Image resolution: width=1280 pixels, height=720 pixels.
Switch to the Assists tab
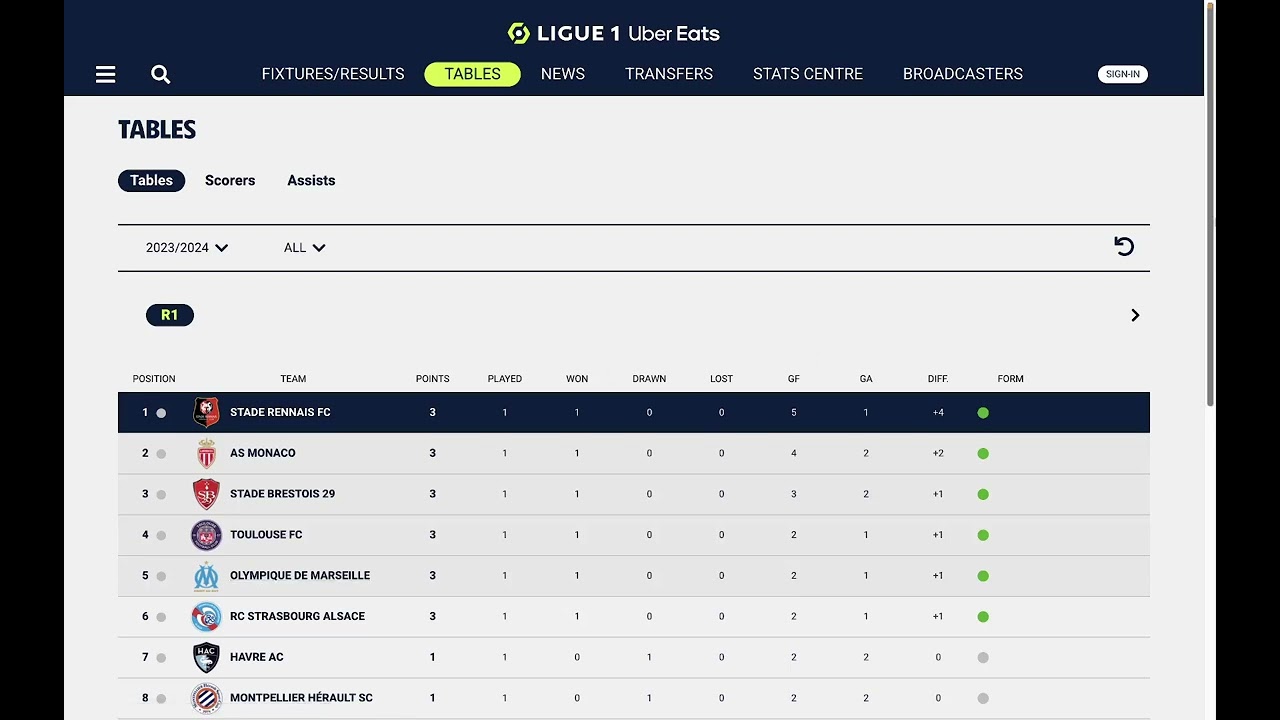click(311, 180)
